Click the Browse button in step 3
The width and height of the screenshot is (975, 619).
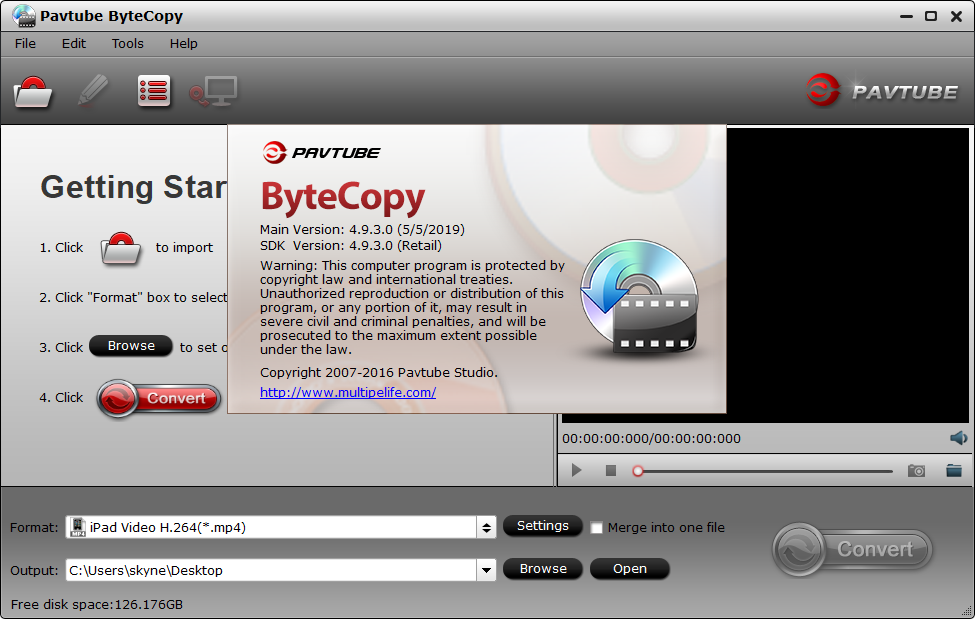(x=131, y=346)
